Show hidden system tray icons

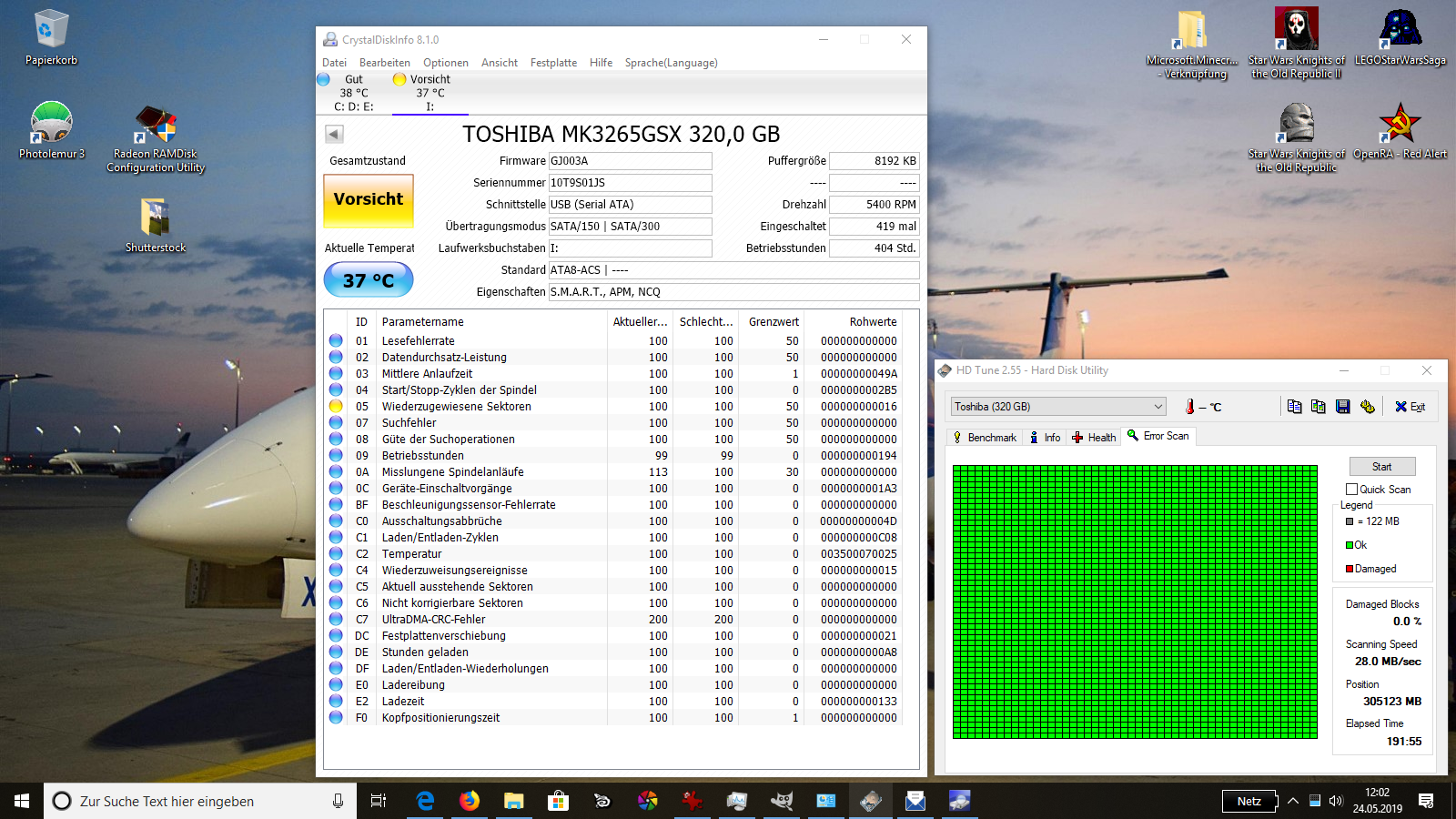(x=1292, y=801)
